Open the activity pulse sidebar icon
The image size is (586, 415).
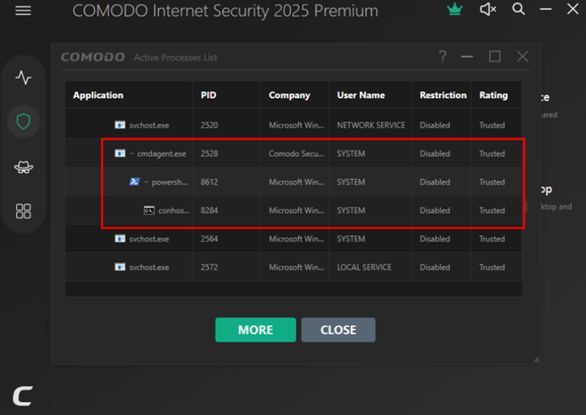[24, 77]
